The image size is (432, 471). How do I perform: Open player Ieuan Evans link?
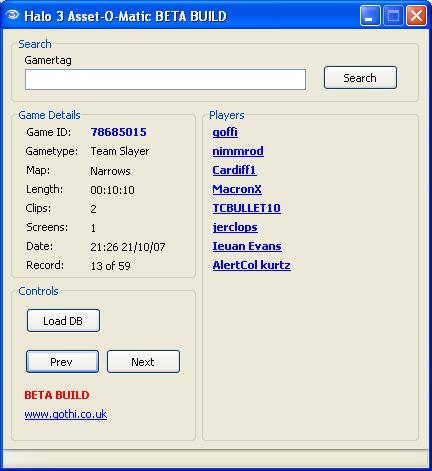247,246
